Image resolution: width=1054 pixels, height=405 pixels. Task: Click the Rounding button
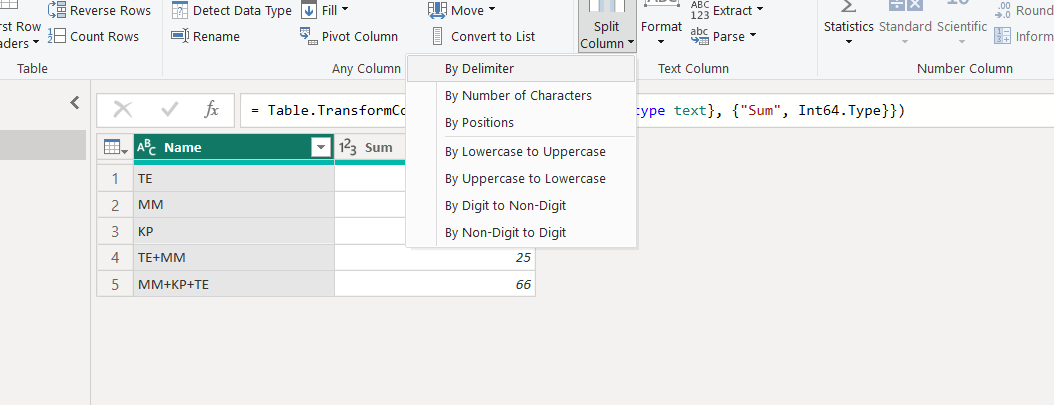pyautogui.click(x=1023, y=11)
